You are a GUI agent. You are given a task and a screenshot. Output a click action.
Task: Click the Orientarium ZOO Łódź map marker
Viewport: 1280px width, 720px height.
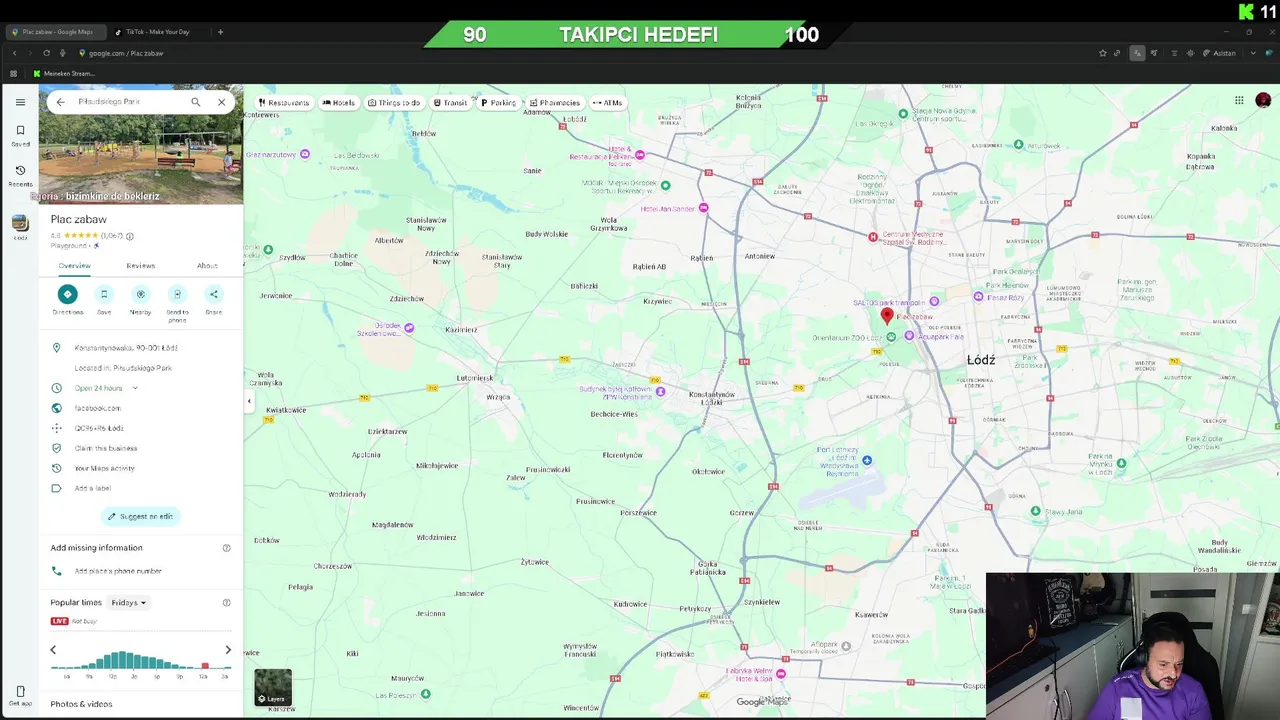[x=891, y=337]
